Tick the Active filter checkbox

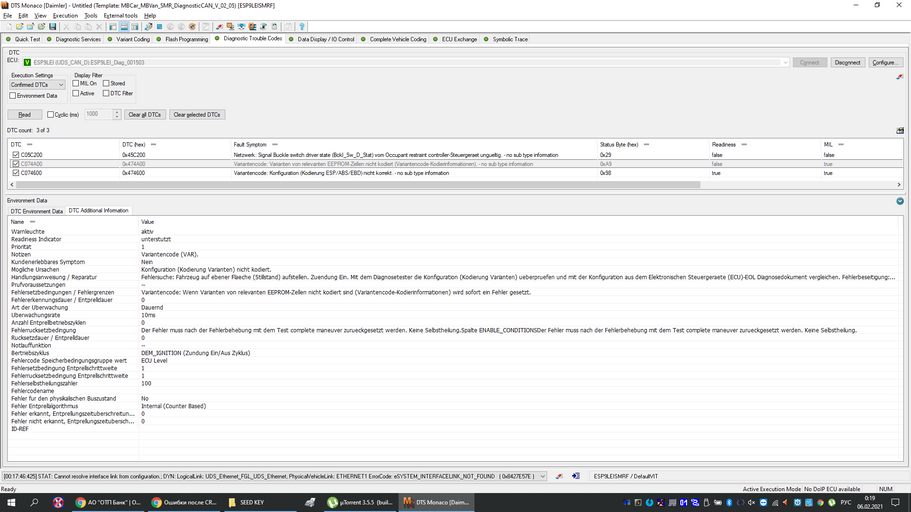click(76, 93)
